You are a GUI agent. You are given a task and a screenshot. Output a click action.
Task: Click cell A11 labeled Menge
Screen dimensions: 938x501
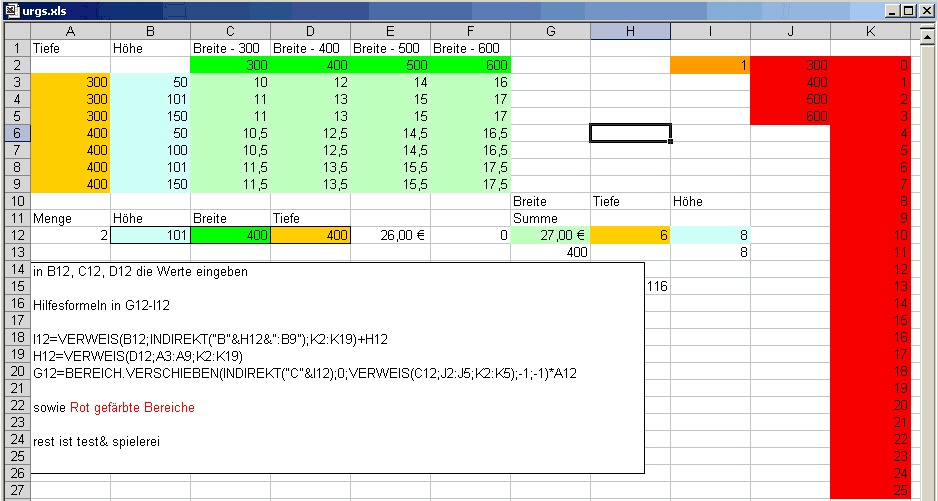(x=71, y=218)
